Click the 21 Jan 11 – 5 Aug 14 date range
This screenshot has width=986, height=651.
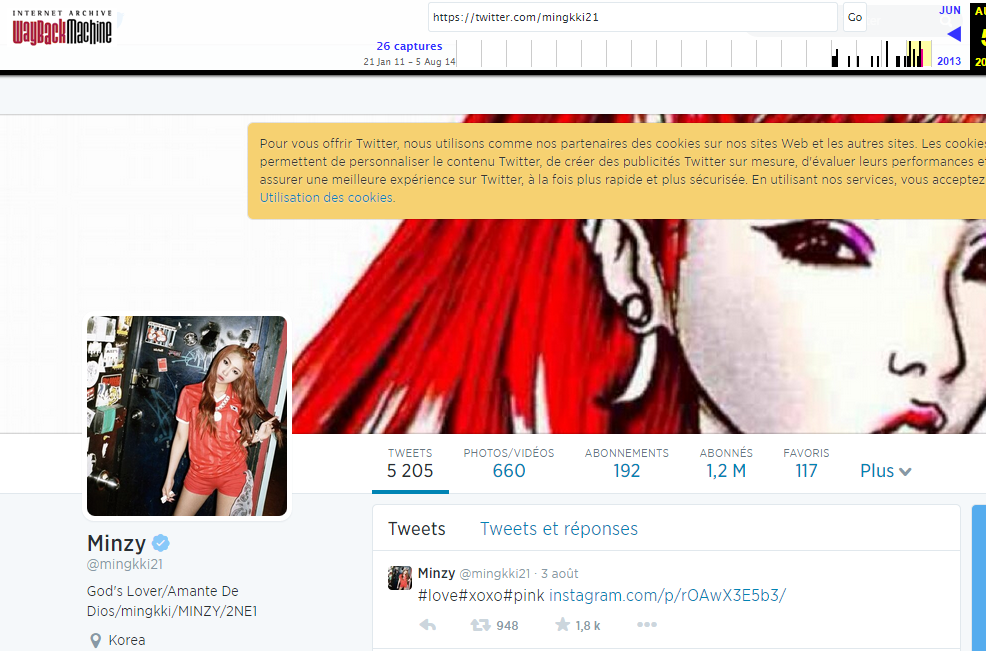[409, 62]
